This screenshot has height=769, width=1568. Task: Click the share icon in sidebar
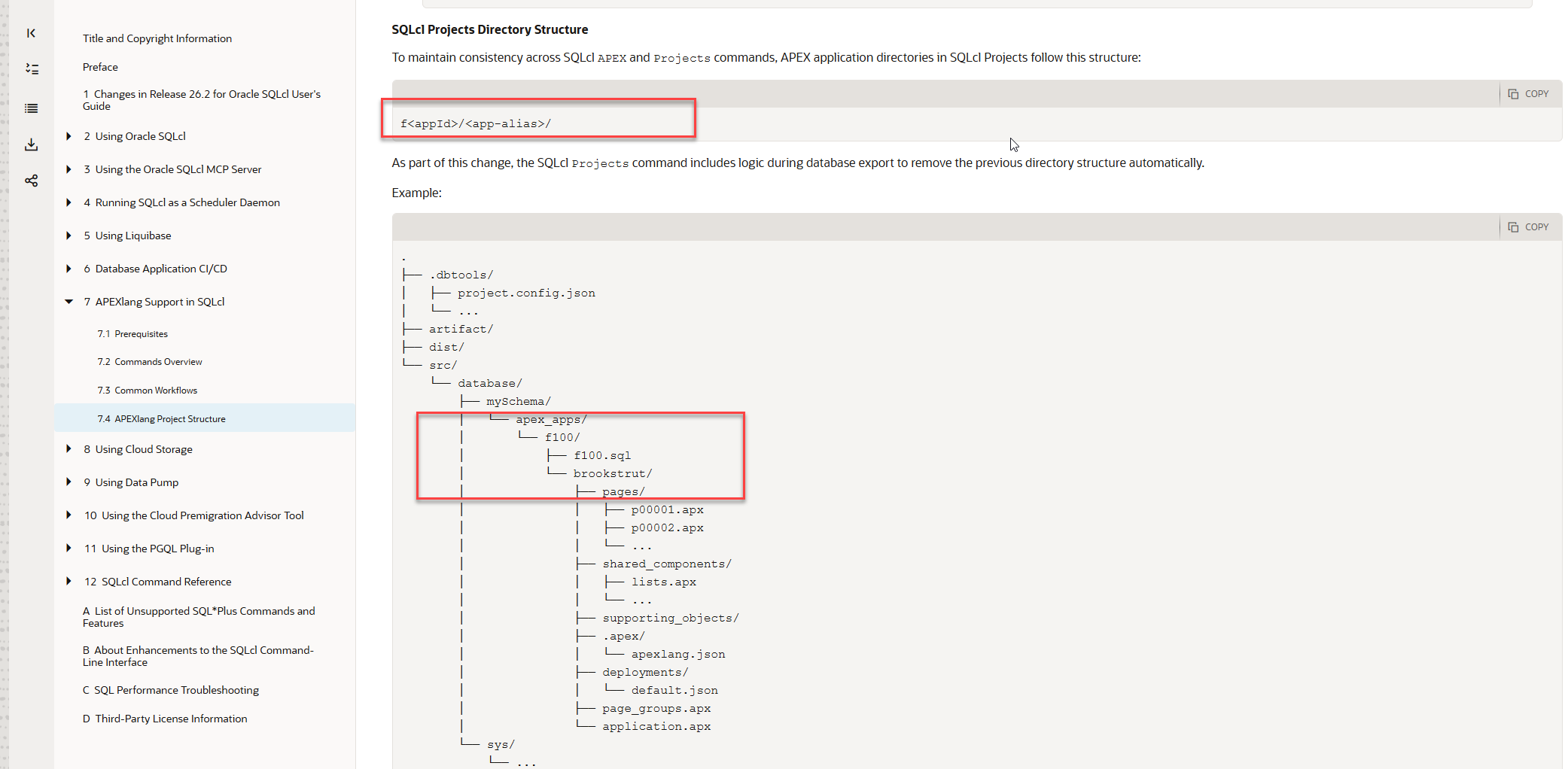coord(31,181)
